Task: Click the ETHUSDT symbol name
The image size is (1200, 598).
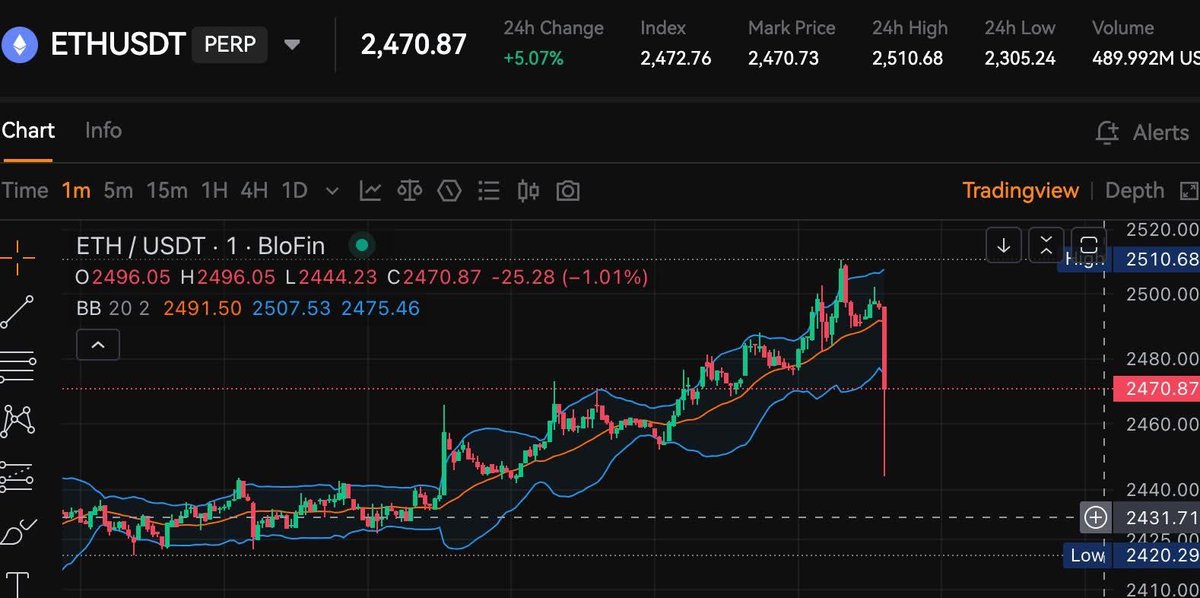Action: (118, 45)
